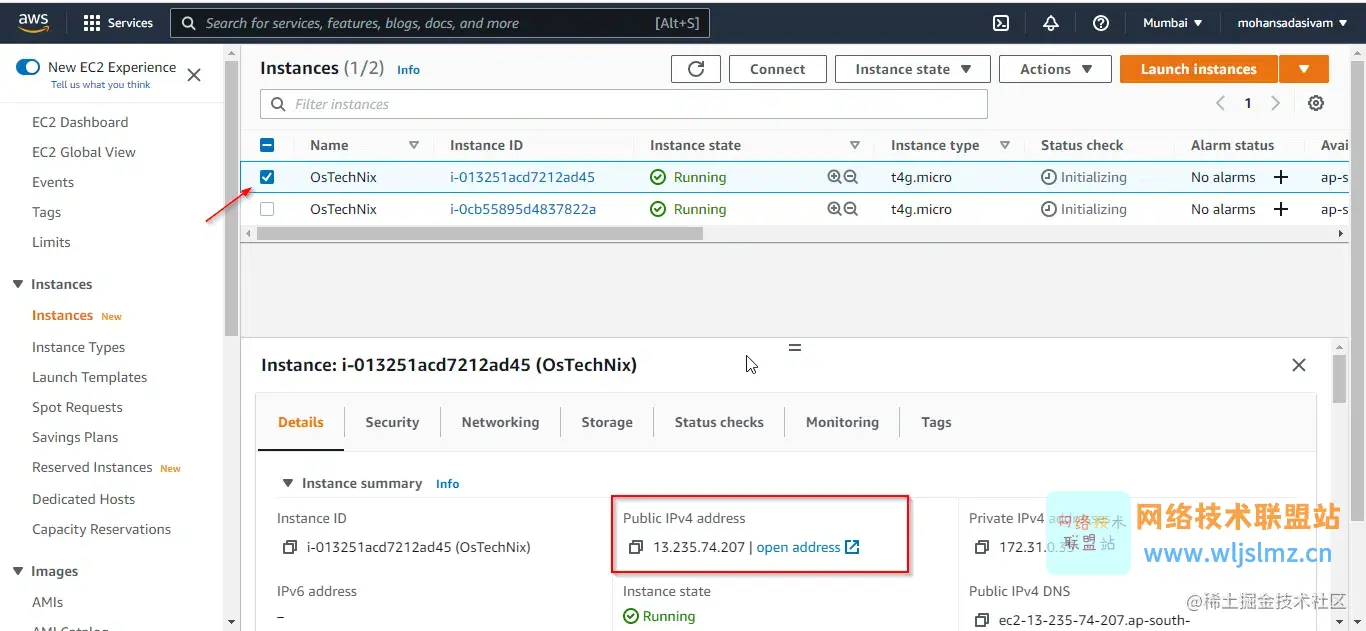This screenshot has height=631, width=1366.
Task: Click the details panel resize handle
Action: (795, 347)
